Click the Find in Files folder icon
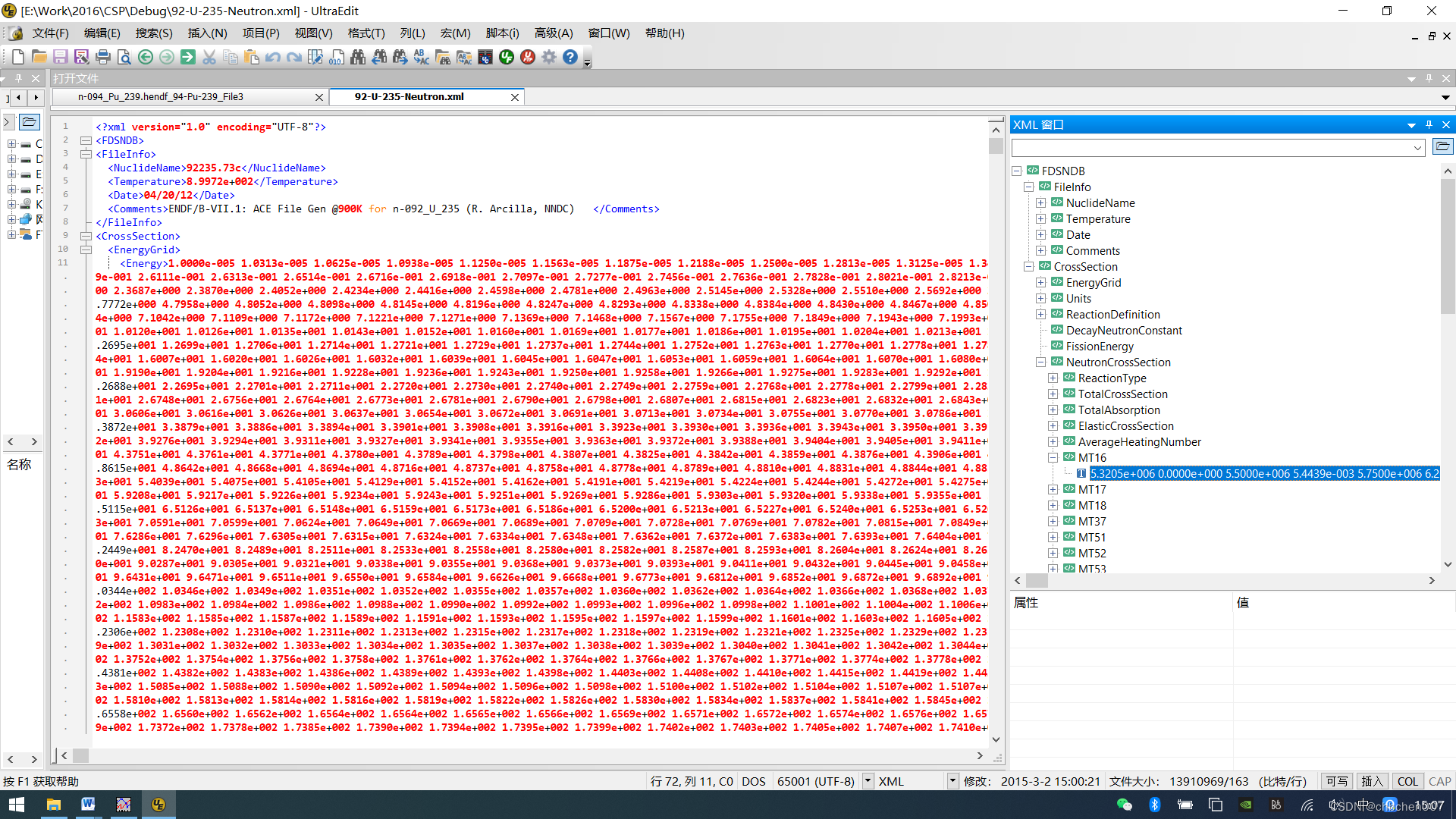Screen dimensions: 1456x819 (443, 57)
